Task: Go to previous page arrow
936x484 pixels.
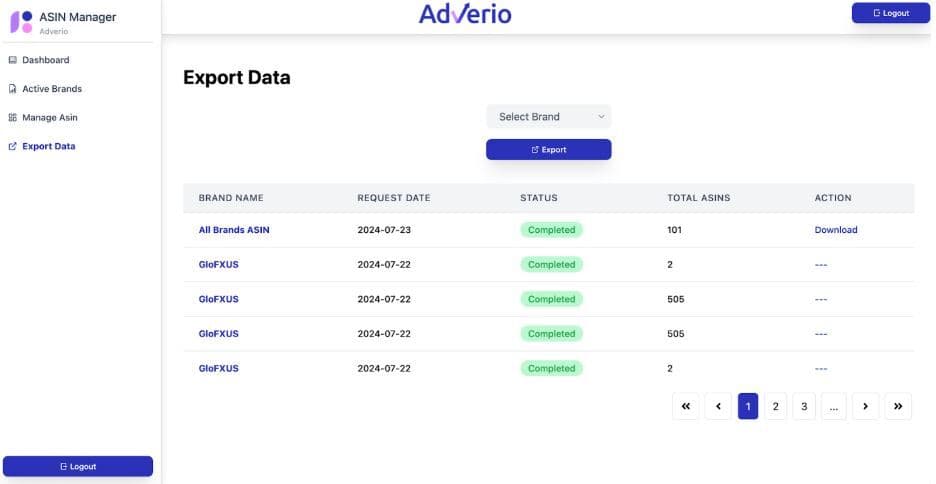Action: point(718,406)
